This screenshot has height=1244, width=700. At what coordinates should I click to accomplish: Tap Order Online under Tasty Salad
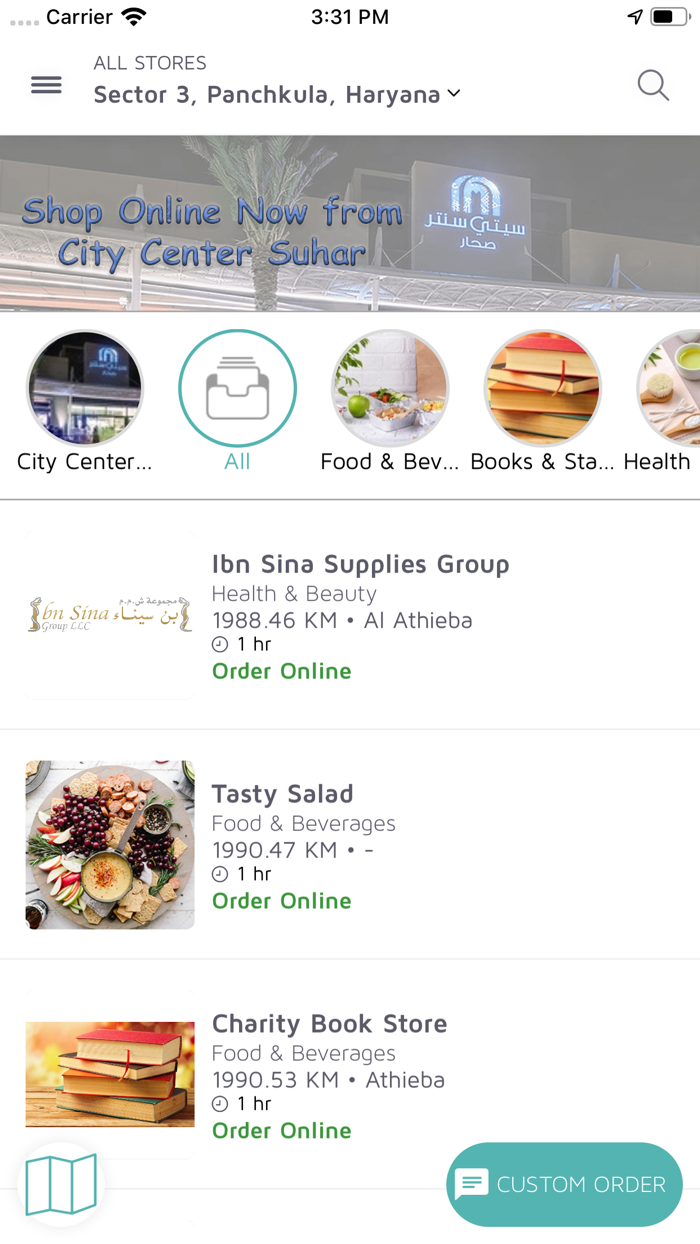(282, 901)
